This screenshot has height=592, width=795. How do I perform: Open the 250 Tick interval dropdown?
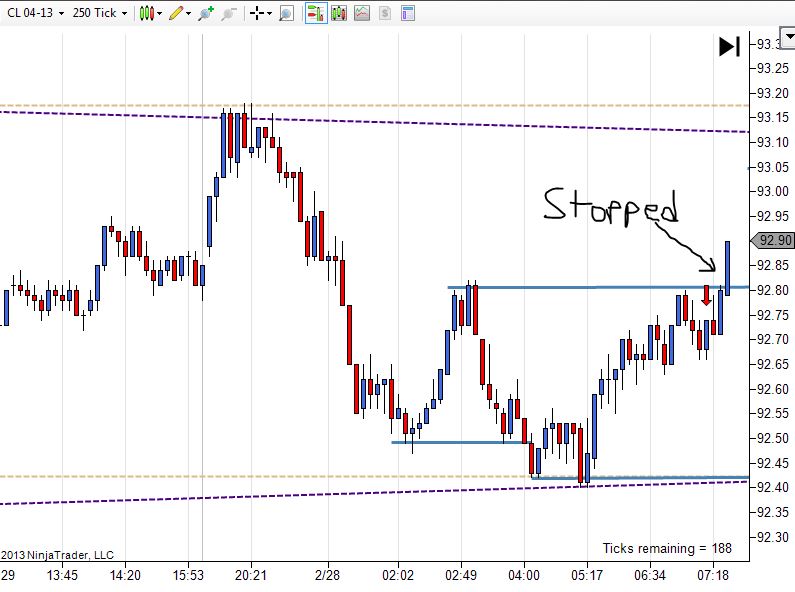point(99,13)
